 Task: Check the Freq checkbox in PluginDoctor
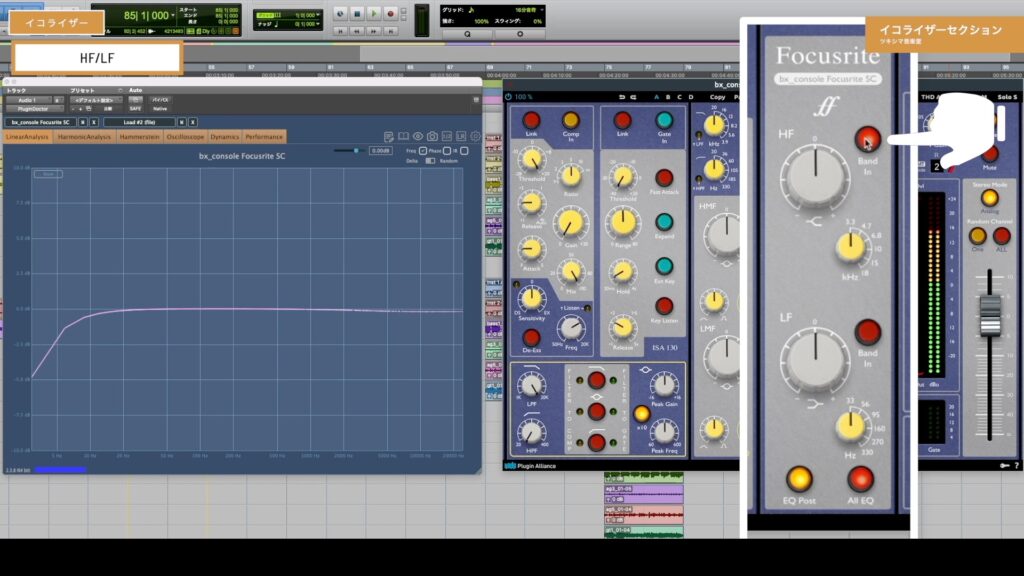click(423, 151)
